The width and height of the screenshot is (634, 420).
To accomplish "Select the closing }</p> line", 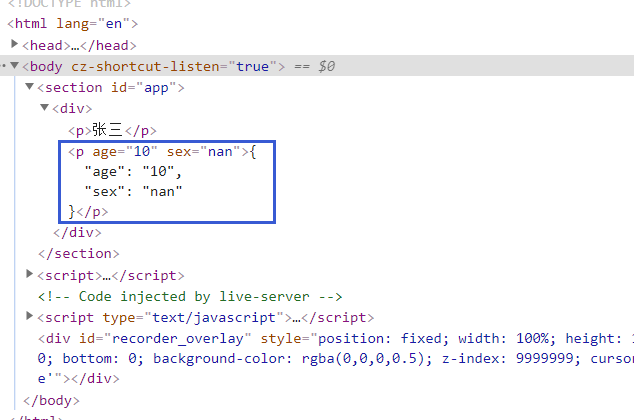I will pyautogui.click(x=88, y=212).
